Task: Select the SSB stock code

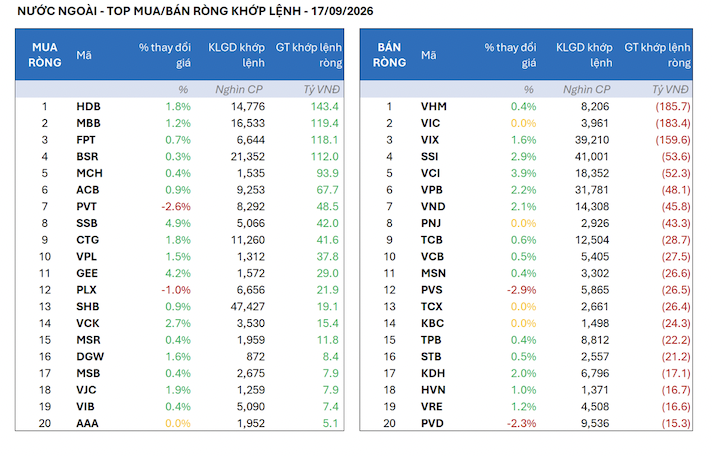Action: [87, 223]
